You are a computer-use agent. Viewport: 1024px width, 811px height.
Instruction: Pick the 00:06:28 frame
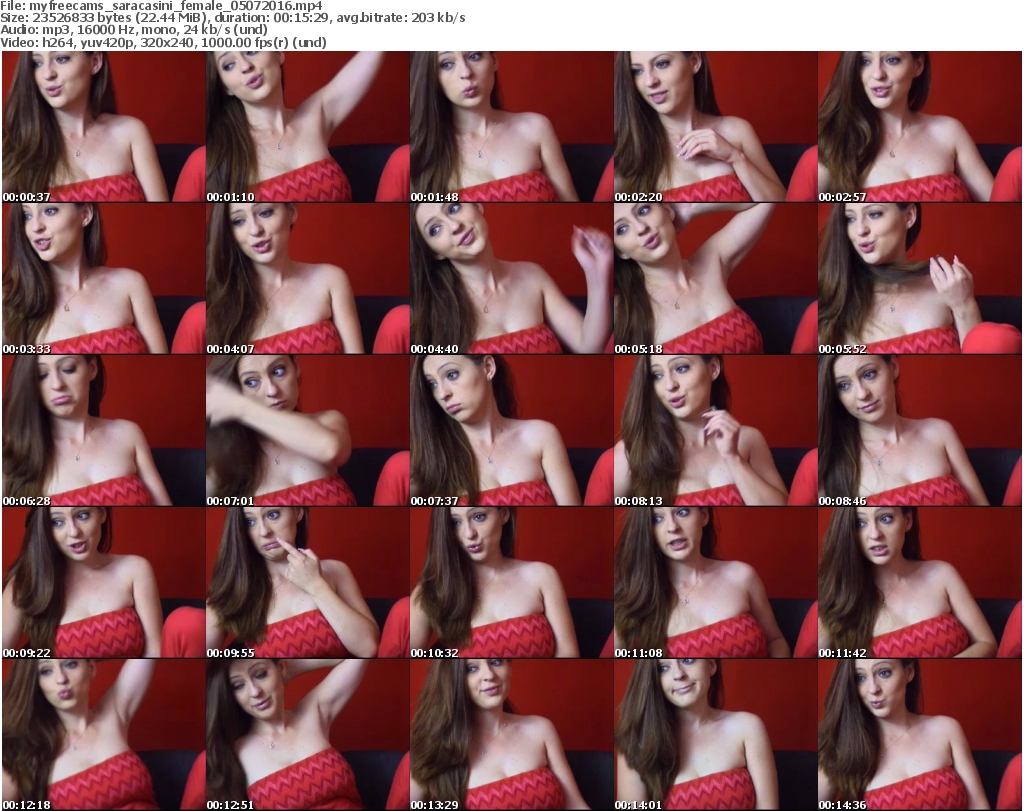pos(104,431)
